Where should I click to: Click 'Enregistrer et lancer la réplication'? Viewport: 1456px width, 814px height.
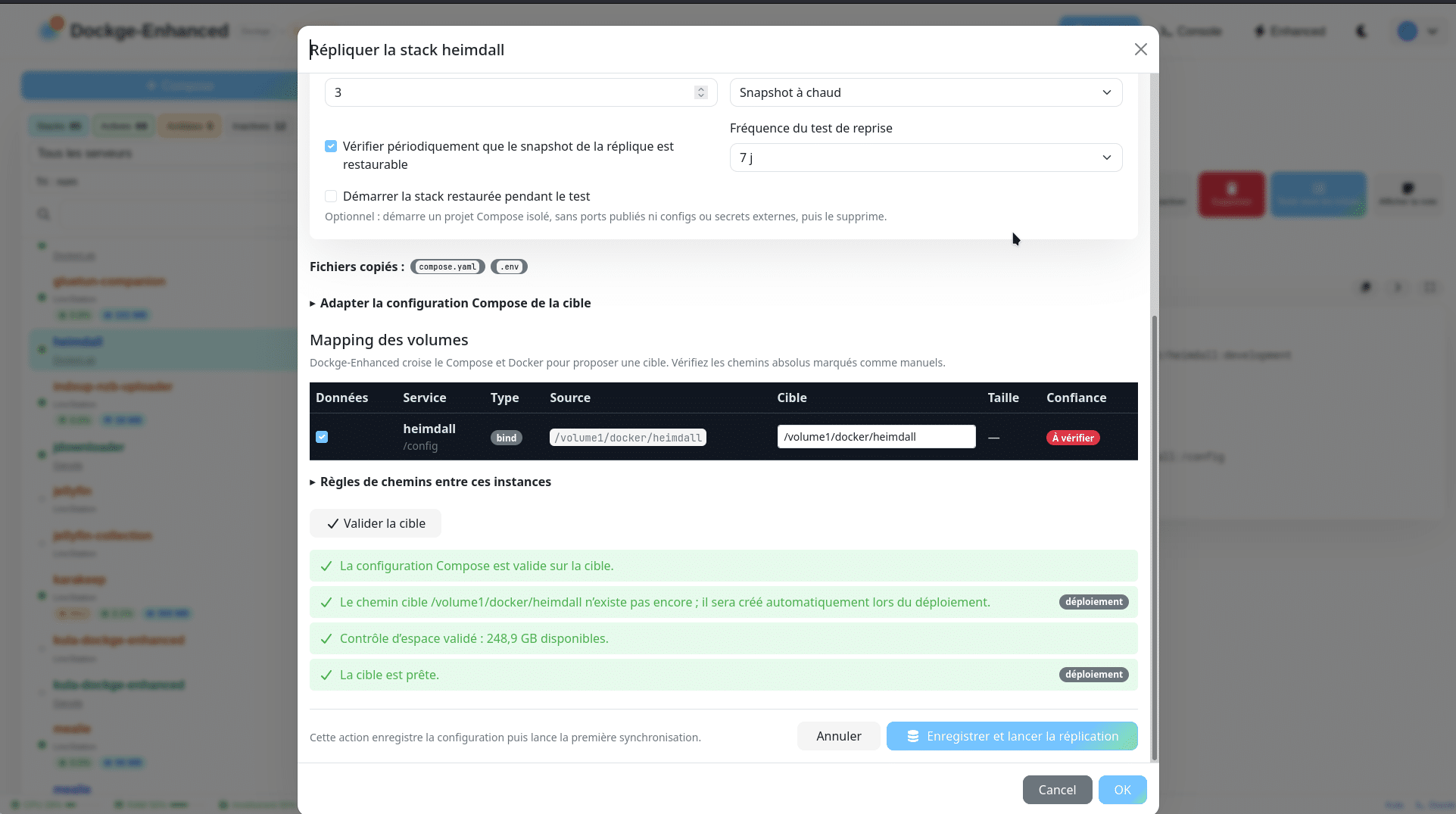pyautogui.click(x=1012, y=736)
